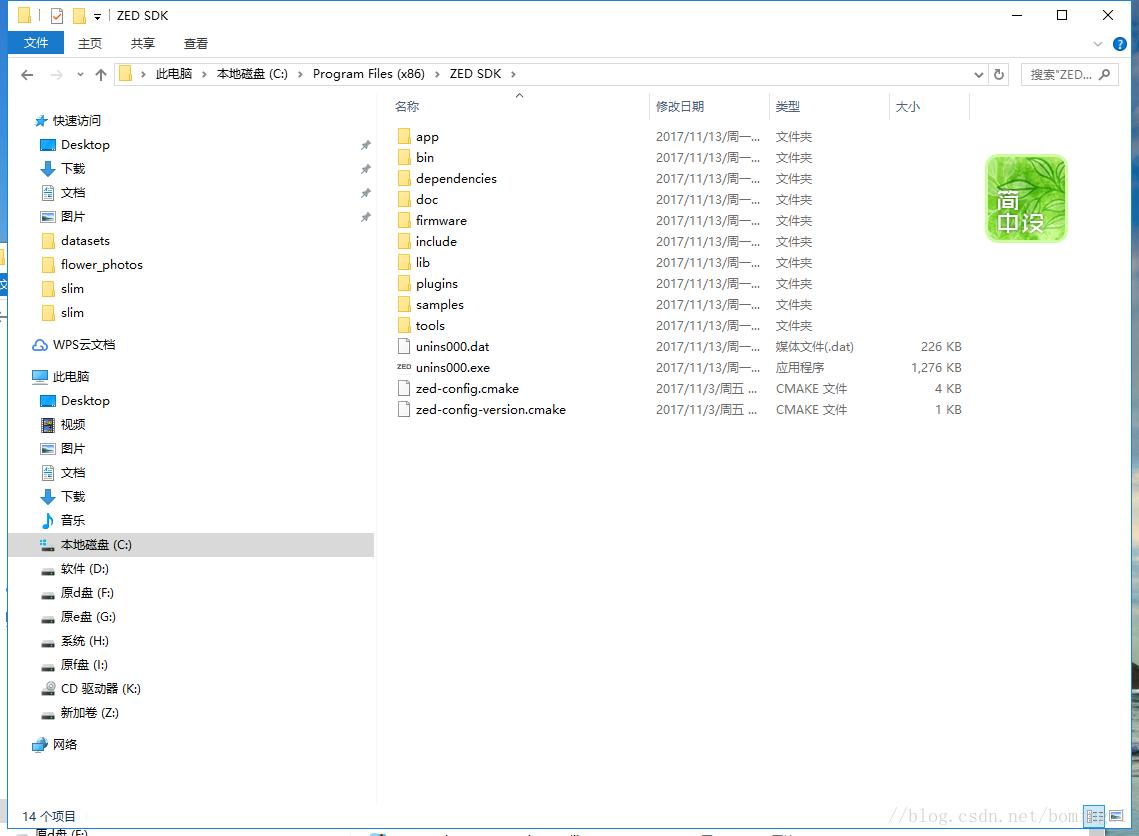This screenshot has height=836, width=1139.
Task: Click the Properties checkmark icon in title bar
Action: tap(57, 15)
